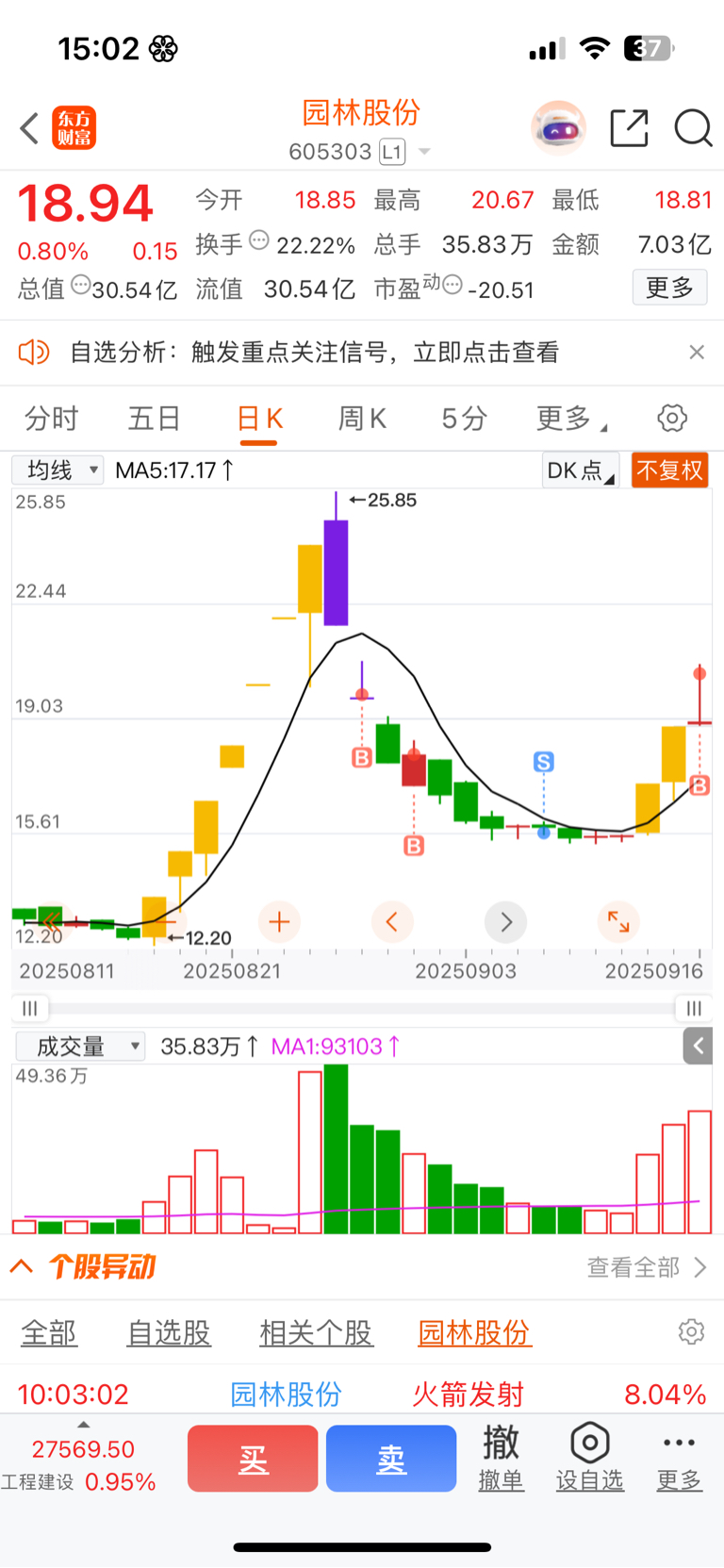Viewport: 724px width, 1568px height.
Task: Open the robot AI assistant avatar
Action: (x=558, y=128)
